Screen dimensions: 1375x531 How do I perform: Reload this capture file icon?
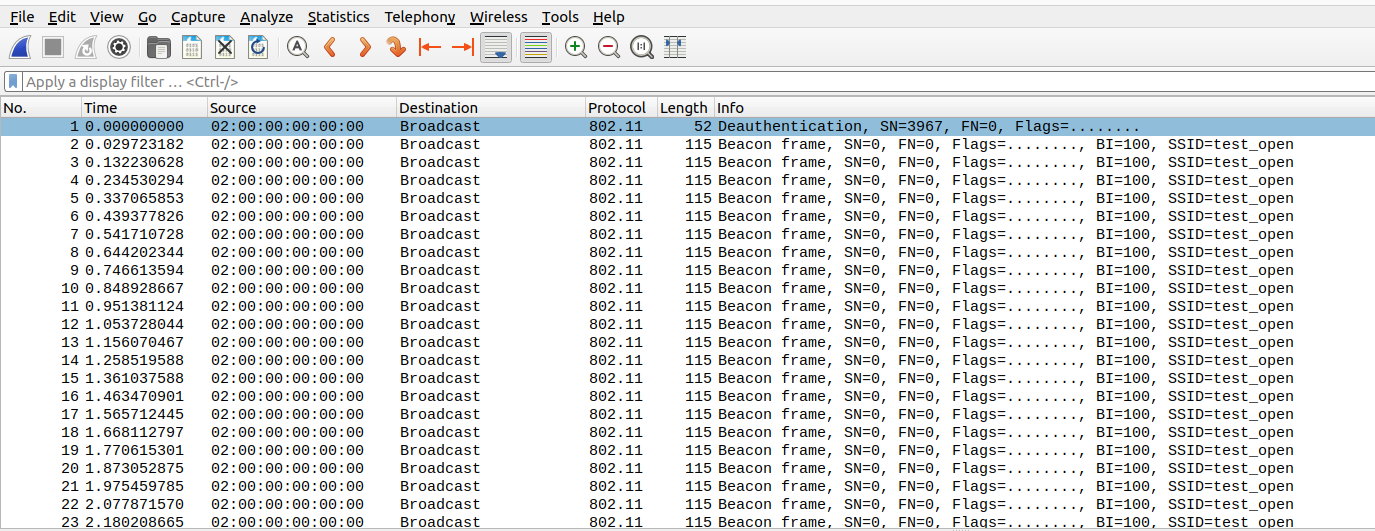(258, 47)
